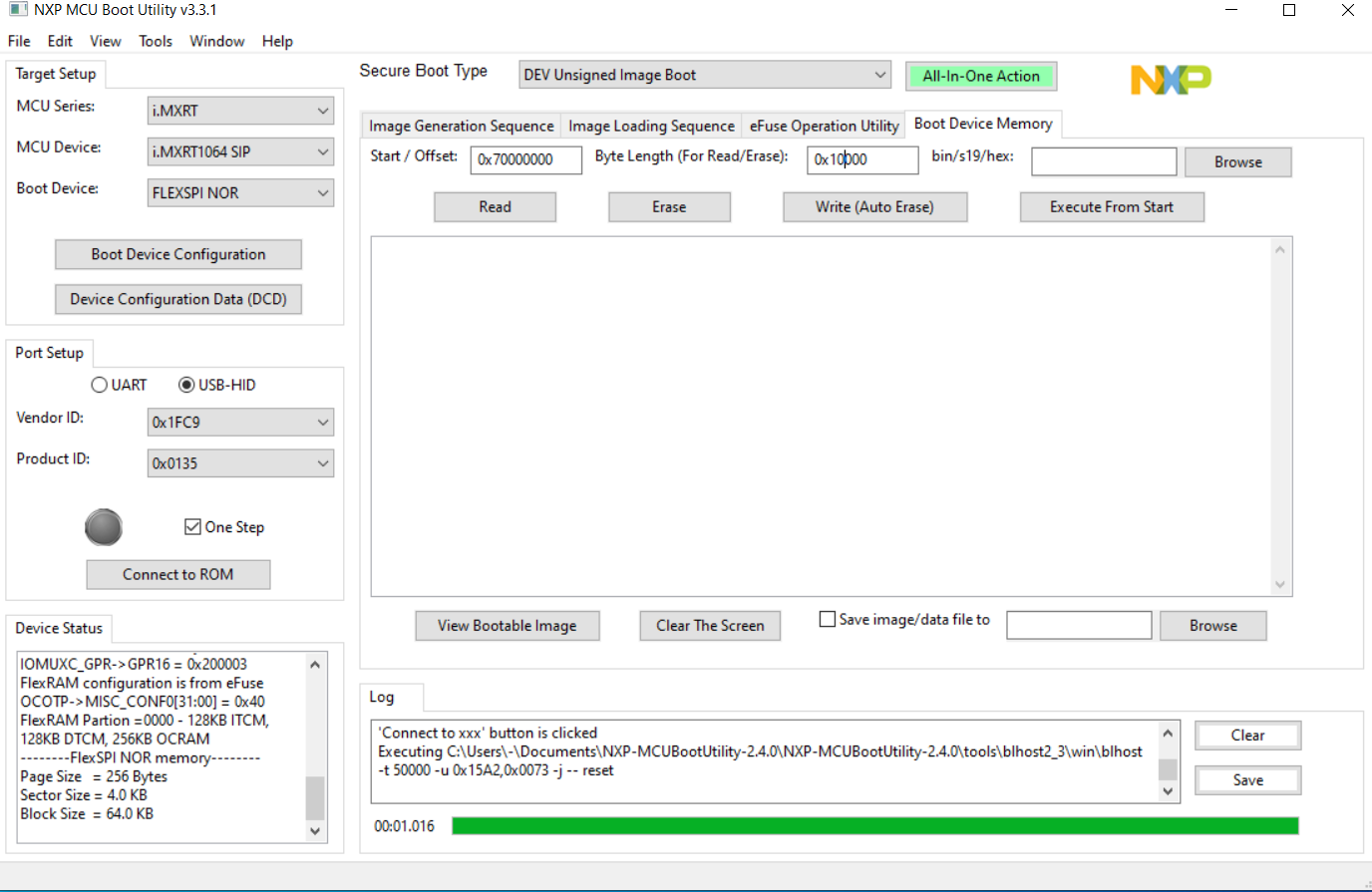Click the Connect to ROM button
This screenshot has height=892, width=1372.
177,574
